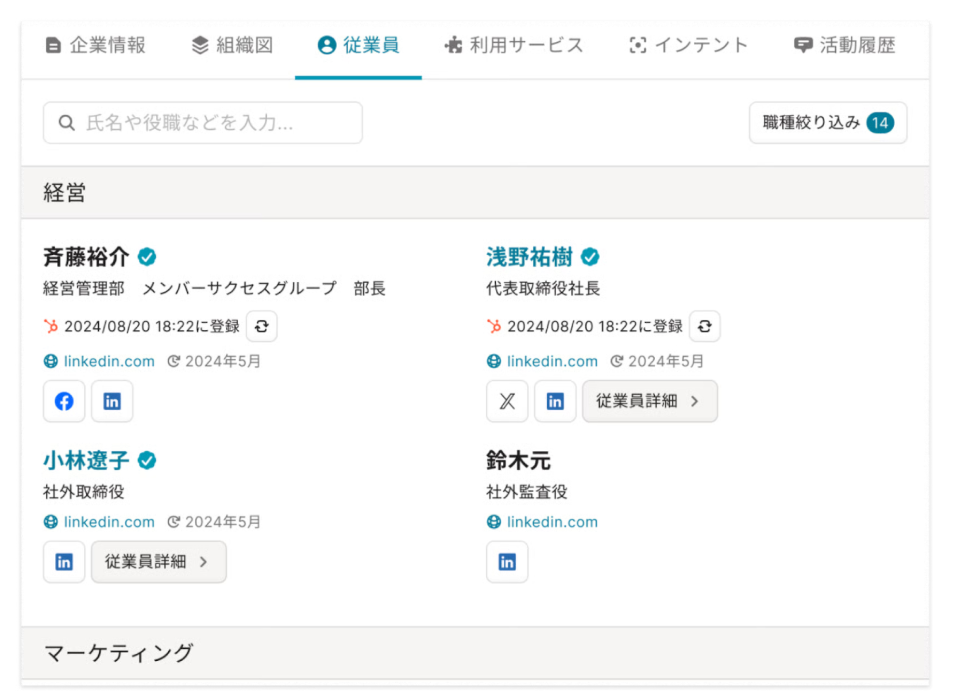The height and width of the screenshot is (696, 954).
Task: Click the LinkedIn icon on 浅野祐樹's card
Action: 555,401
